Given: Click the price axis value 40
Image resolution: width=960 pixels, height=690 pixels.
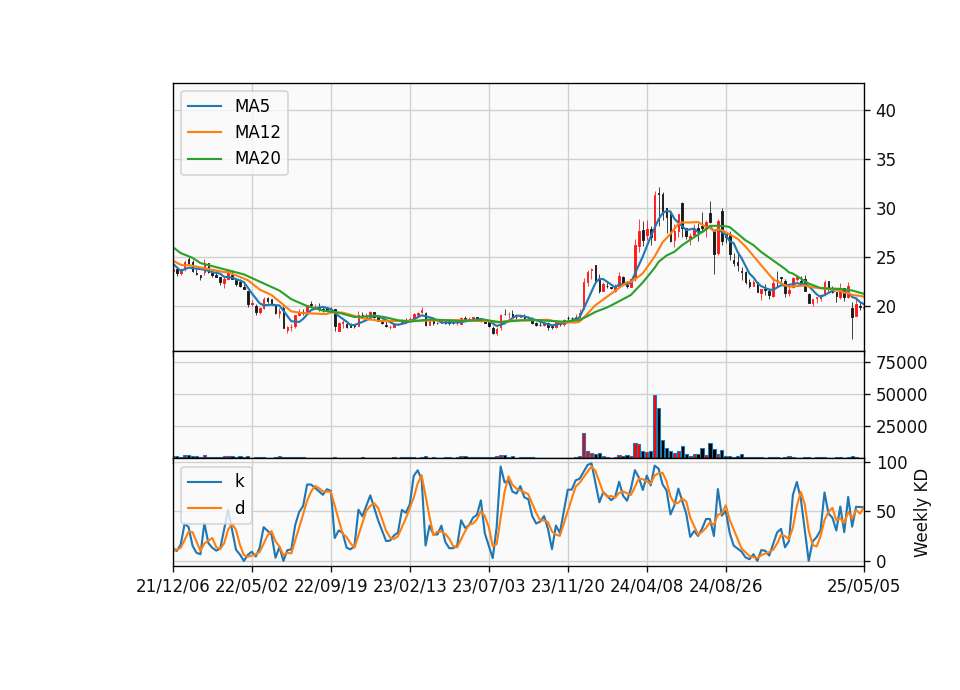Looking at the screenshot, I should (886, 111).
